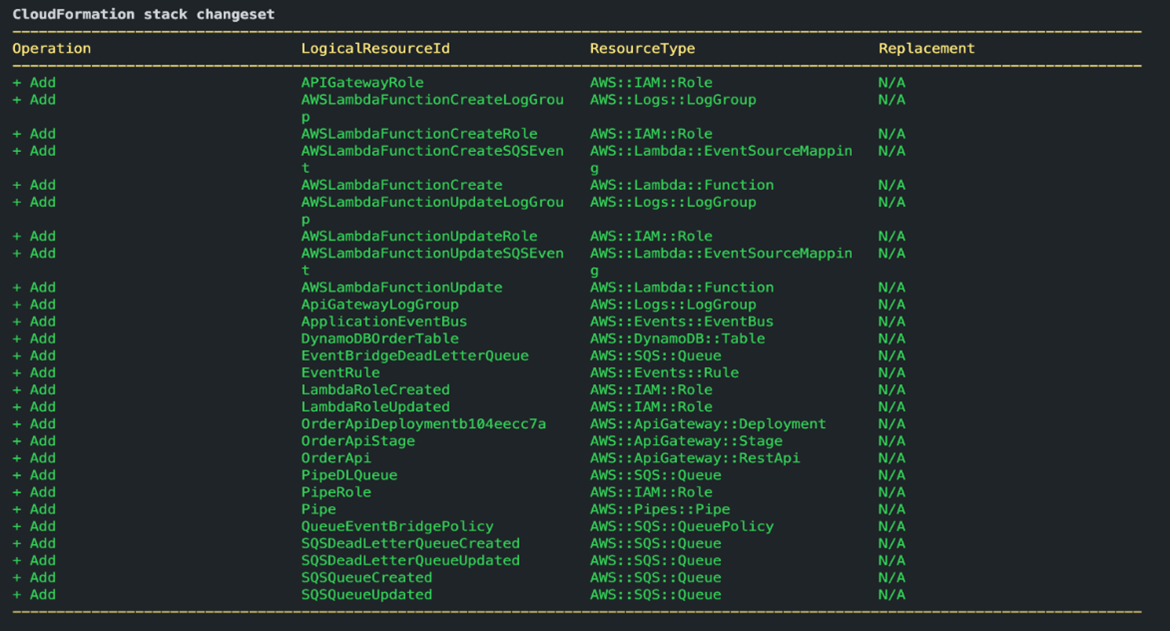This screenshot has height=631, width=1170.
Task: Click AWSLambdaFunctionUpdate resource ID
Action: (401, 288)
